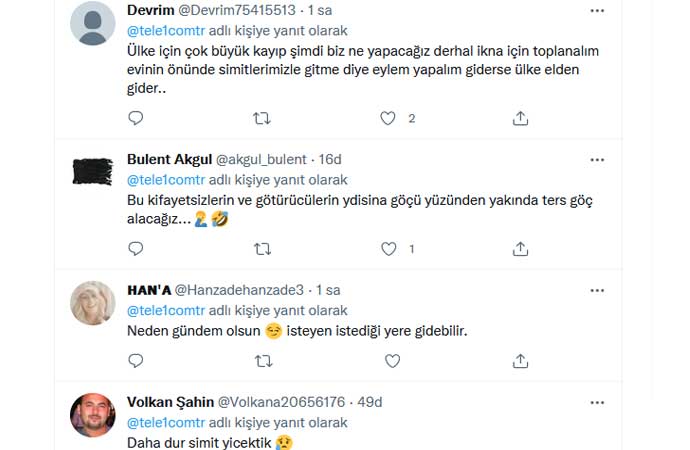Open Volkan Şahin's profile name link
690x450 pixels.
171,402
